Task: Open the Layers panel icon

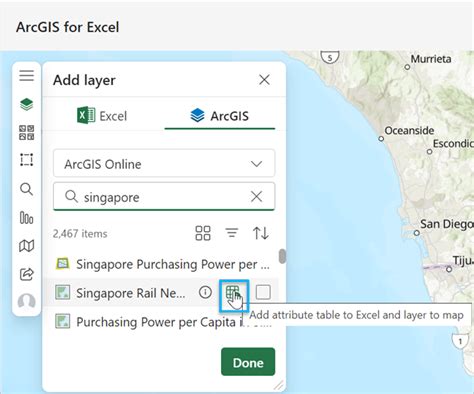Action: 27,104
